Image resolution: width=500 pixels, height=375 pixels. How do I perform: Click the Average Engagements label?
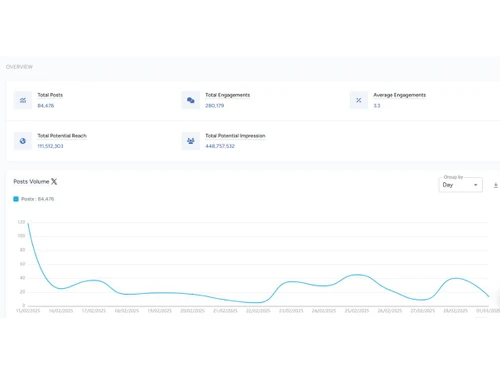(399, 95)
